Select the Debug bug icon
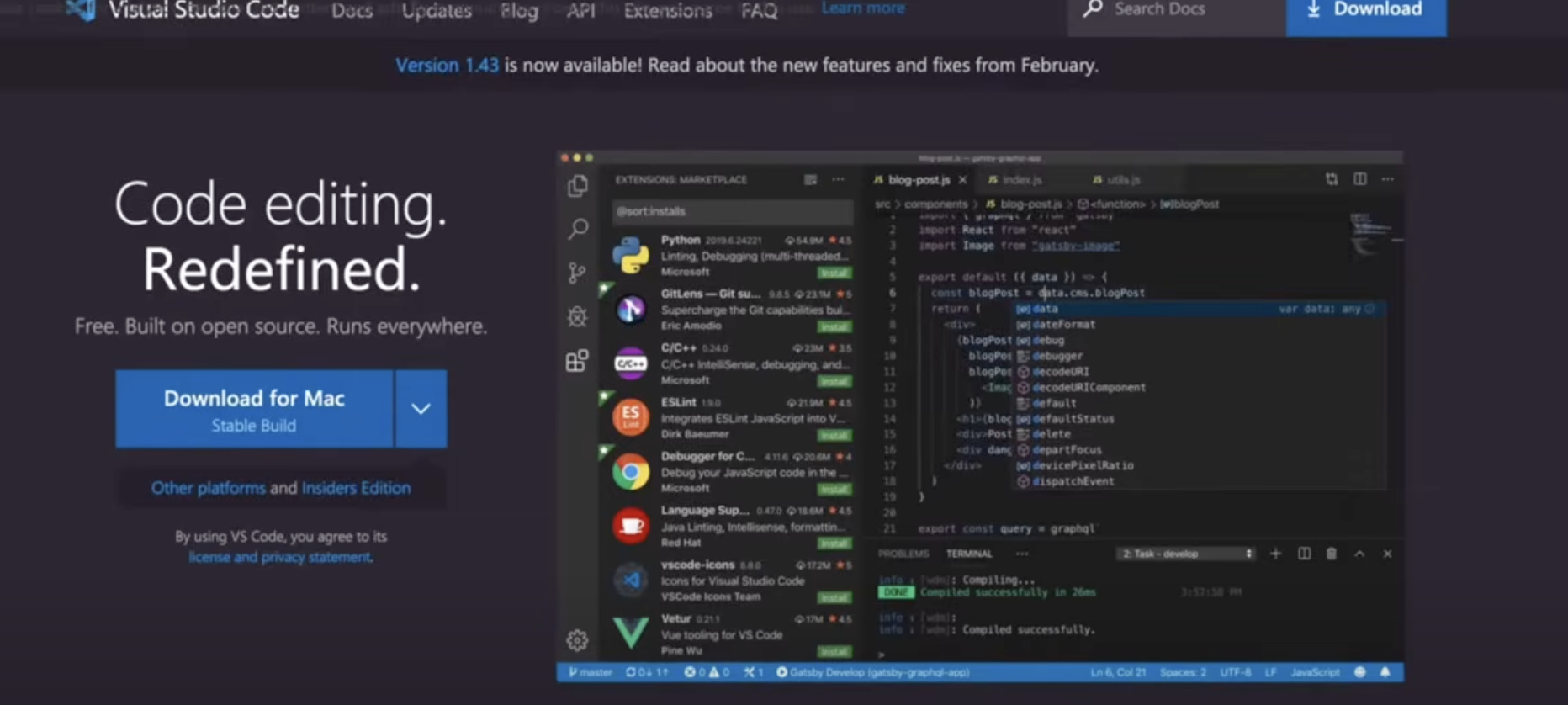This screenshot has height=705, width=1568. tap(577, 316)
